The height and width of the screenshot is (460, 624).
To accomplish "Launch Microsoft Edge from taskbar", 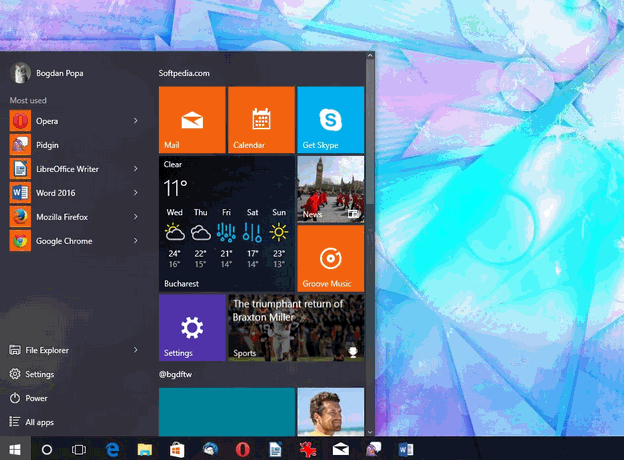I will coord(113,450).
